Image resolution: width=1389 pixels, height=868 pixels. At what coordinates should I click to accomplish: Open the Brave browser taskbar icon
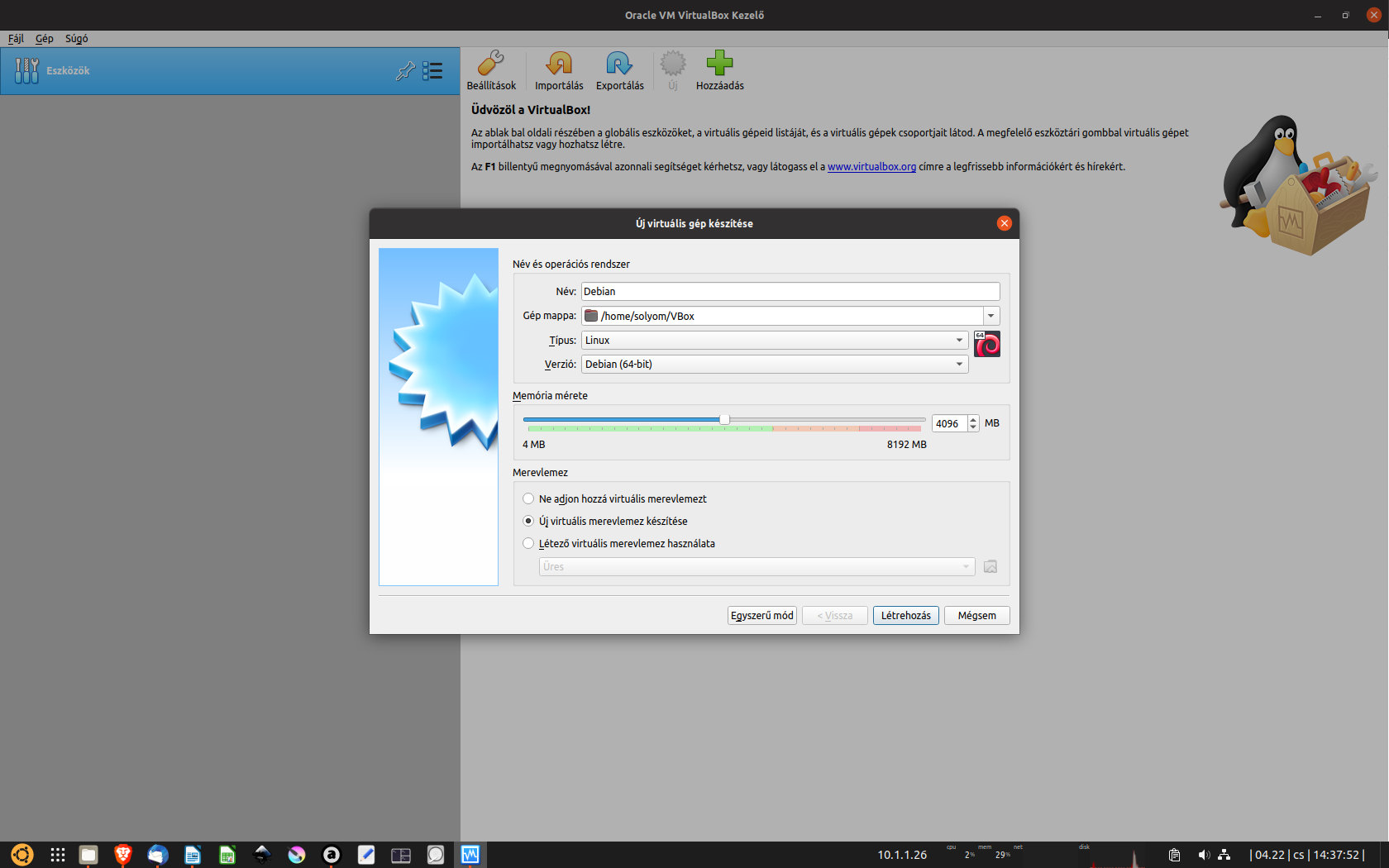click(x=123, y=855)
